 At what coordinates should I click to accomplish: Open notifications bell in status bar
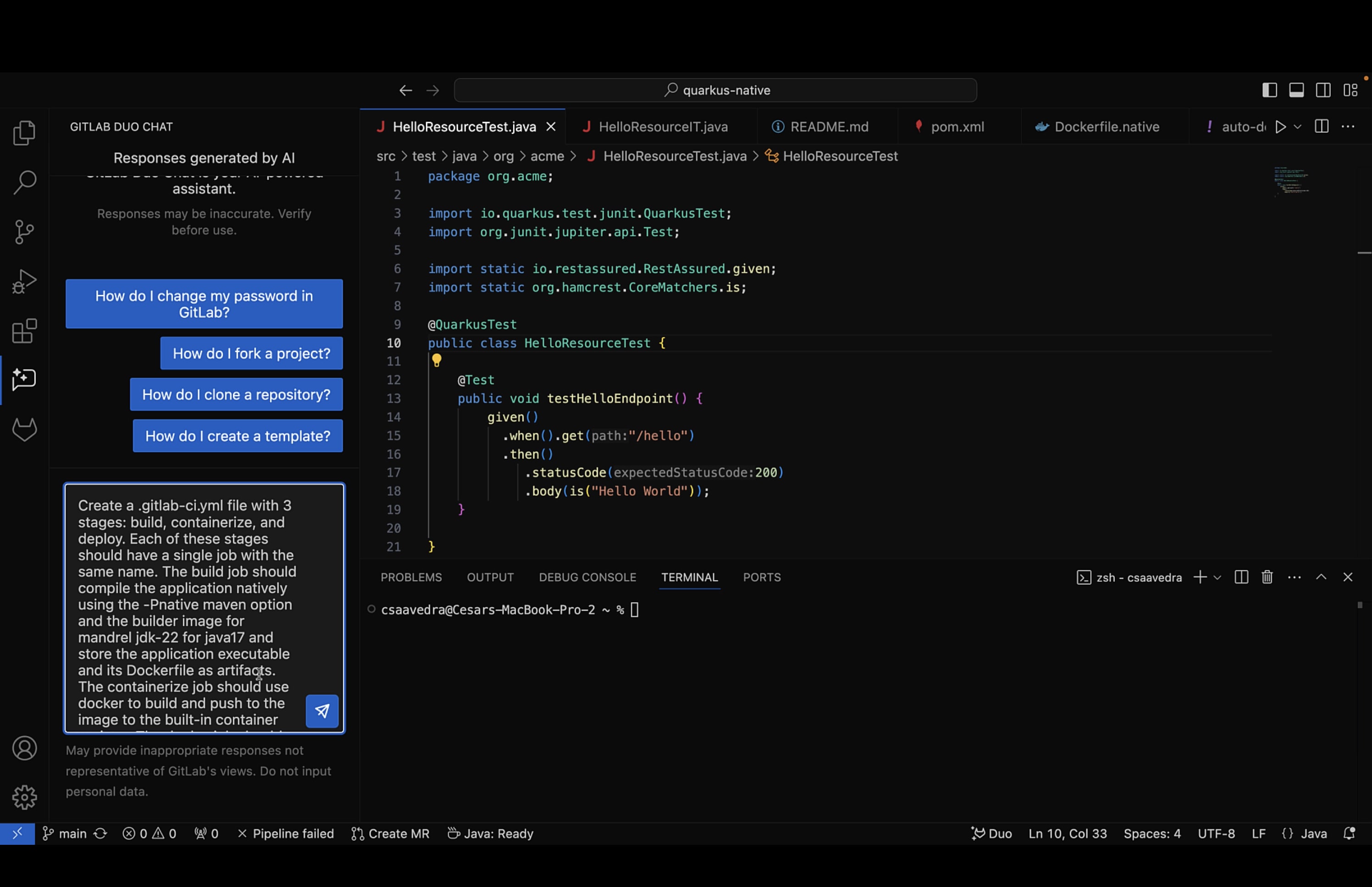coord(1349,833)
